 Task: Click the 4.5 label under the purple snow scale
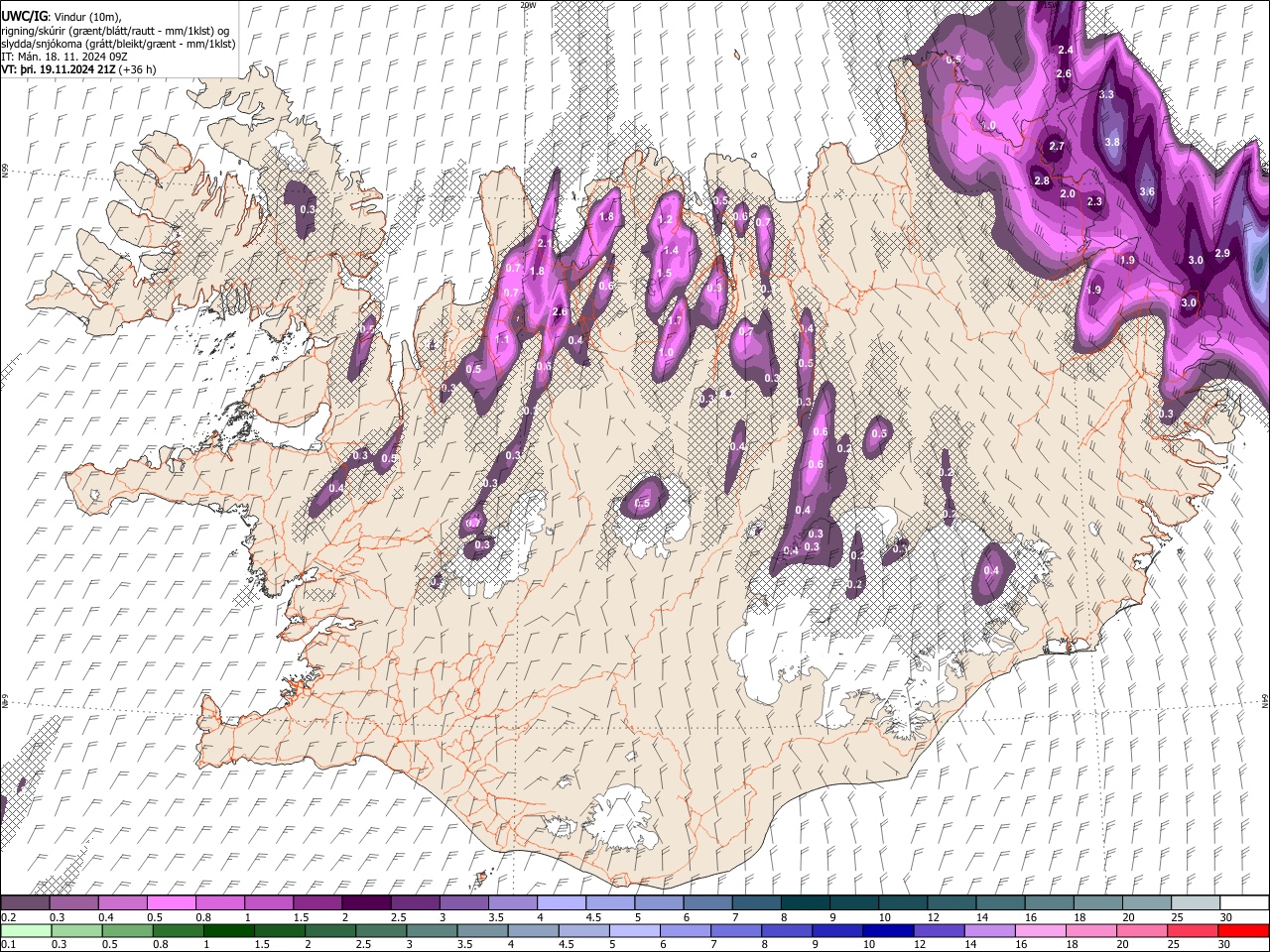point(593,917)
